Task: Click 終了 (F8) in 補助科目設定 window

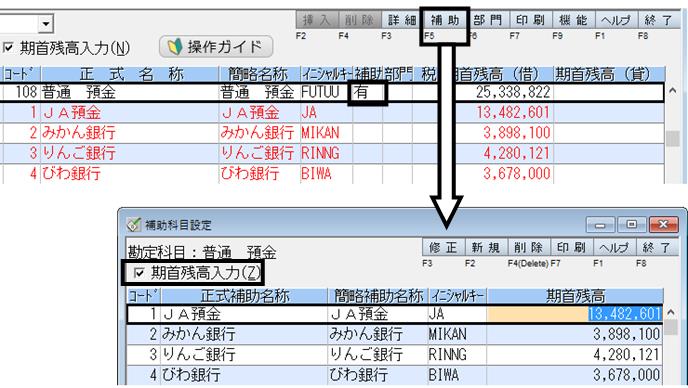Action: pyautogui.click(x=656, y=248)
